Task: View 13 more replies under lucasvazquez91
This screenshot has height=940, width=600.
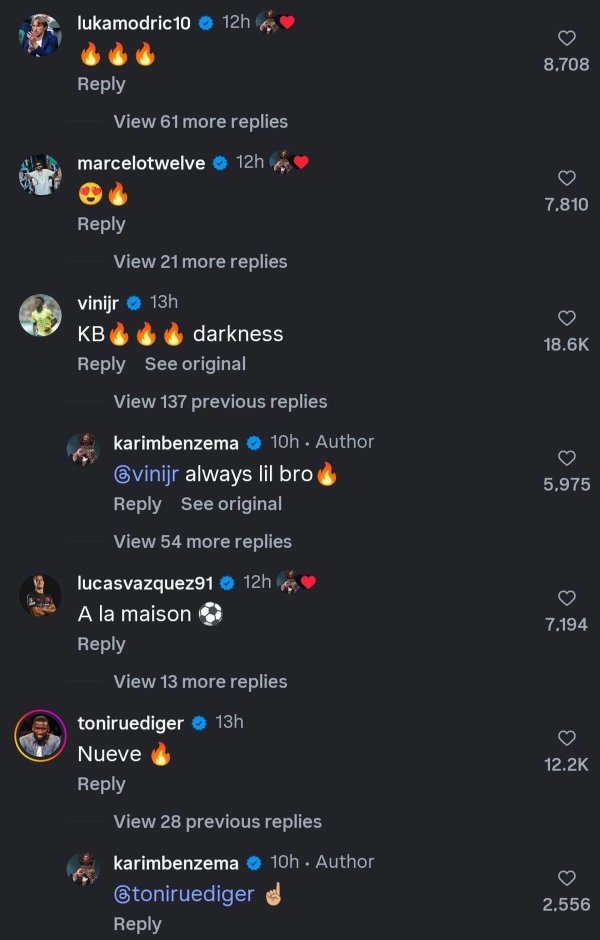Action: (x=200, y=681)
